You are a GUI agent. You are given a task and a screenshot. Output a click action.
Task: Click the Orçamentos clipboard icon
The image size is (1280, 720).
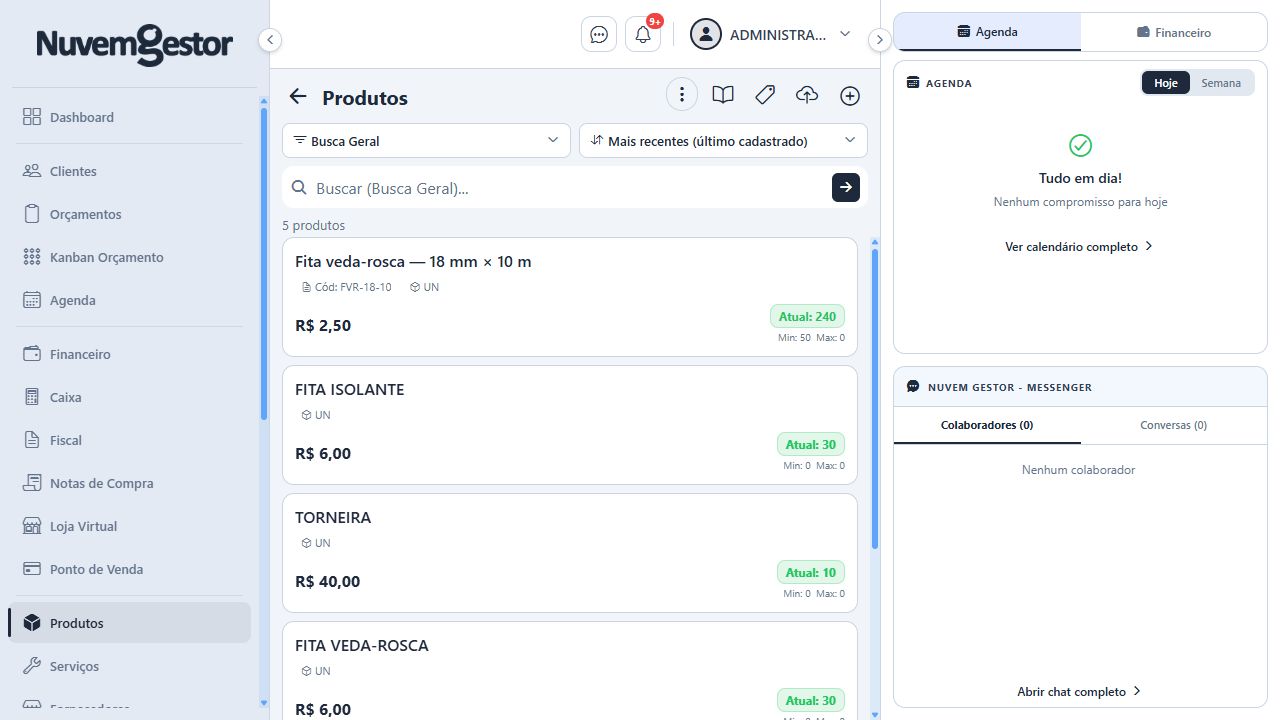(x=32, y=214)
